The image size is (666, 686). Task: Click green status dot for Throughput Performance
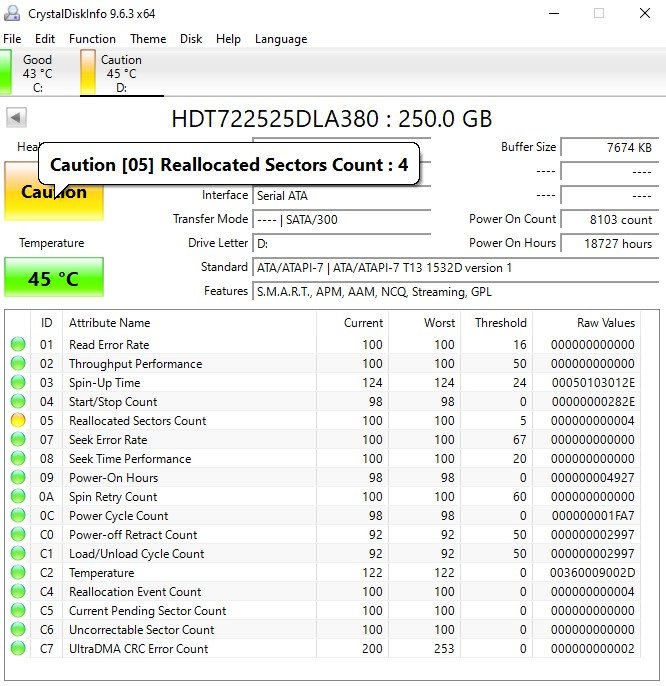18,363
